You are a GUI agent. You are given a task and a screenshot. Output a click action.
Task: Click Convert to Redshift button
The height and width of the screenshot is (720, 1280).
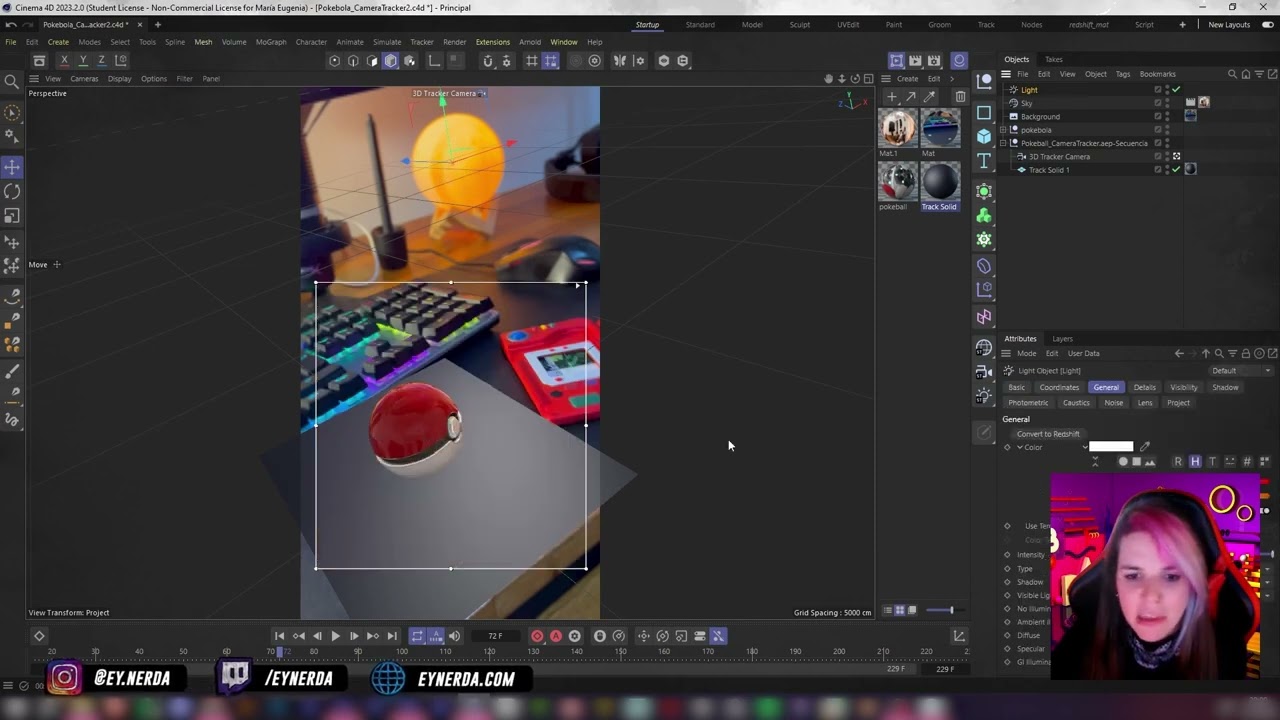tap(1048, 434)
